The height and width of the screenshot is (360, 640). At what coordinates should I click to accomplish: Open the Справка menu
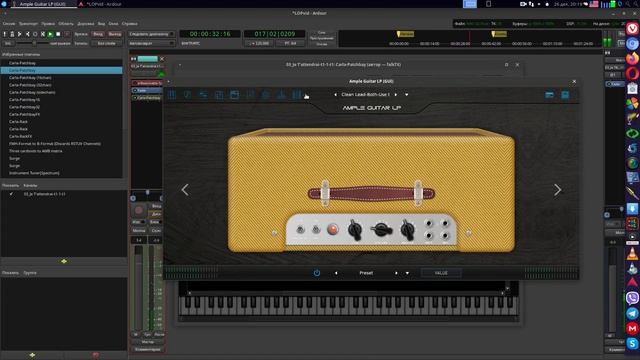pos(130,24)
